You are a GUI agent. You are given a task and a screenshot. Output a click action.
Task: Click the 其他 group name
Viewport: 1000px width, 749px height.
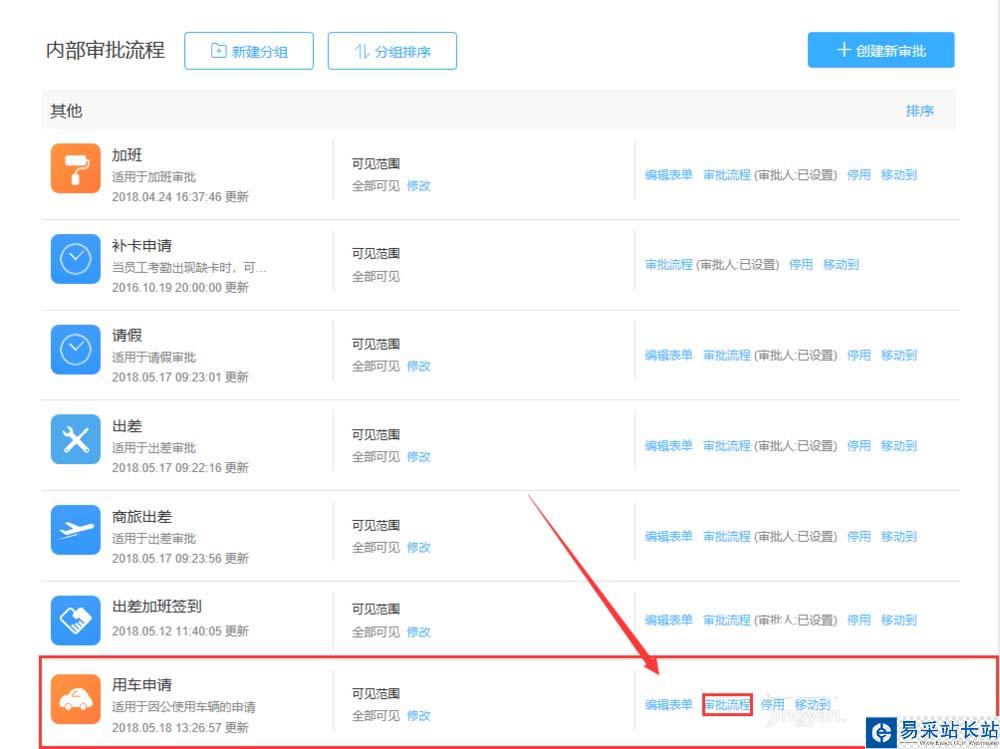(x=66, y=111)
